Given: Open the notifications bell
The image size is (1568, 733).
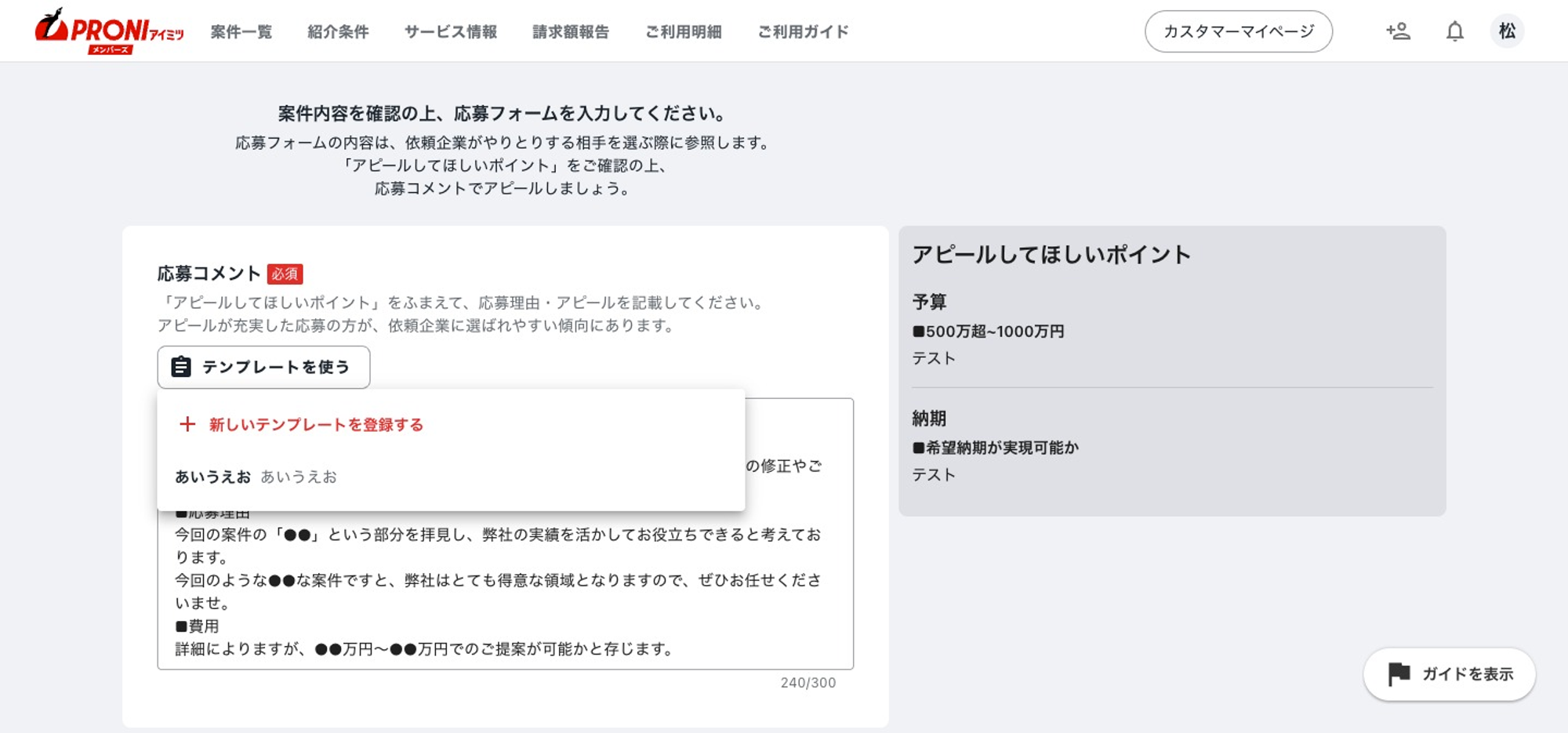Looking at the screenshot, I should 1454,31.
